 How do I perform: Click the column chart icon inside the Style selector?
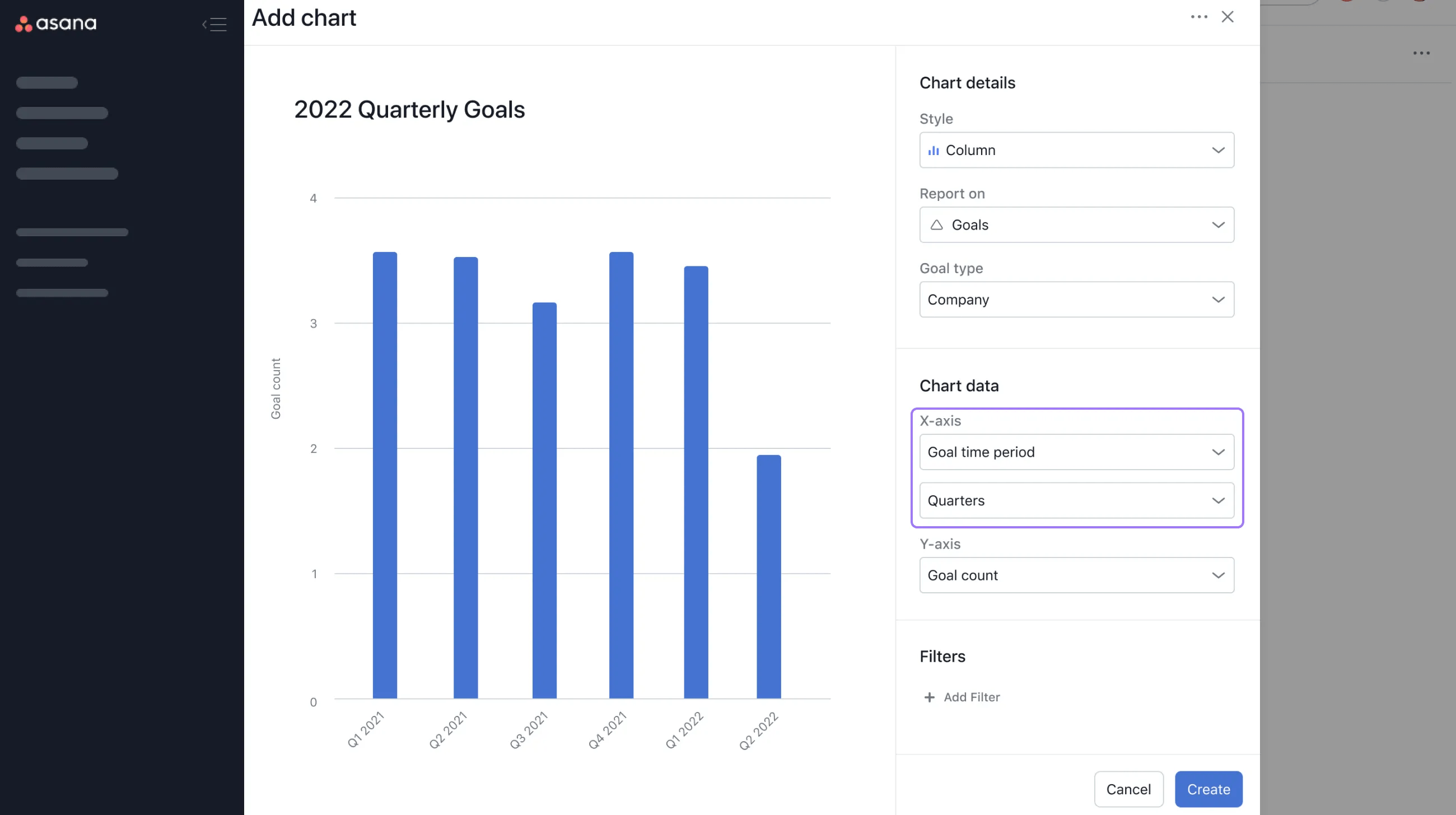pyautogui.click(x=932, y=150)
